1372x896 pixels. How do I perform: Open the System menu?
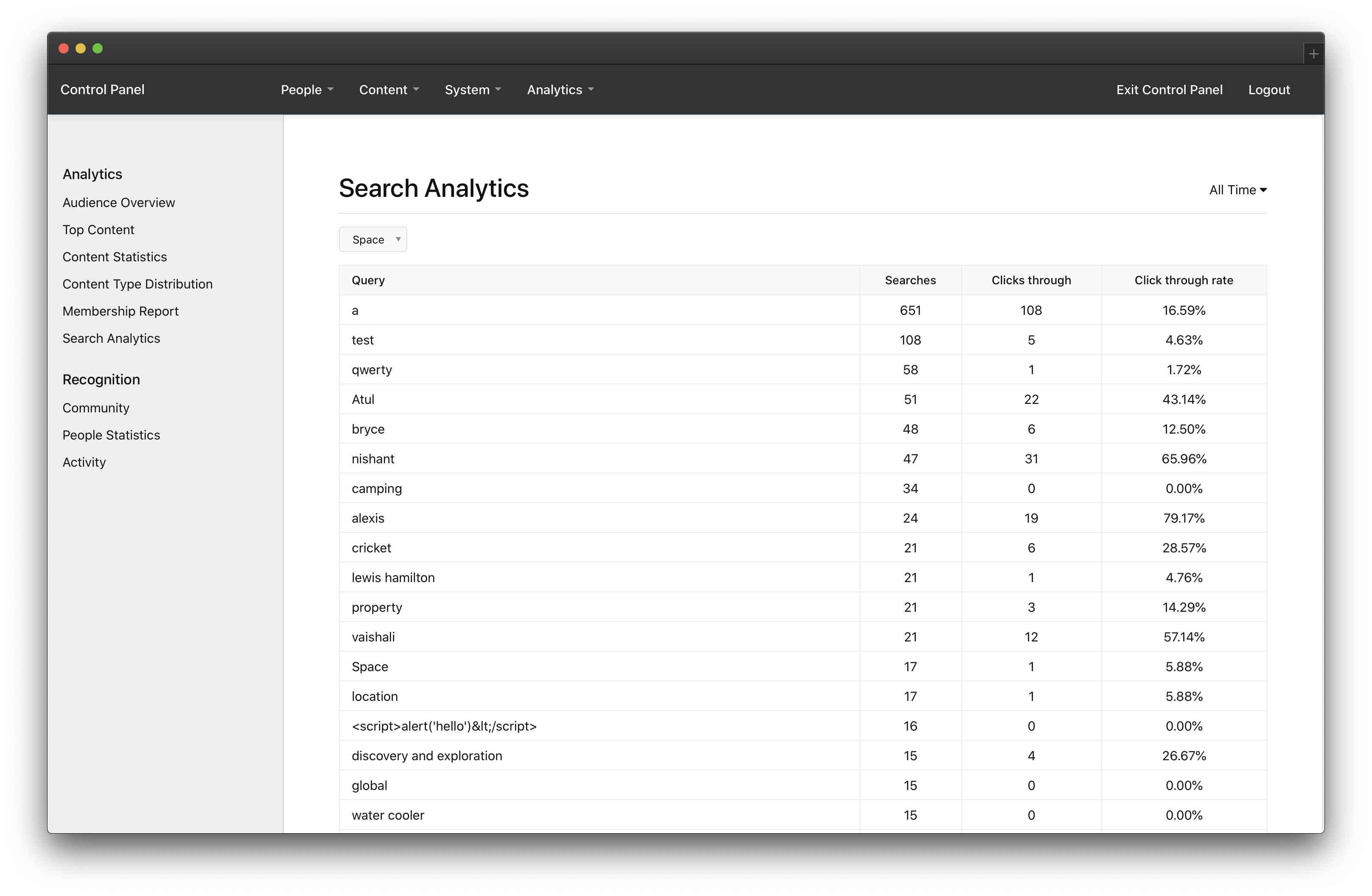473,90
